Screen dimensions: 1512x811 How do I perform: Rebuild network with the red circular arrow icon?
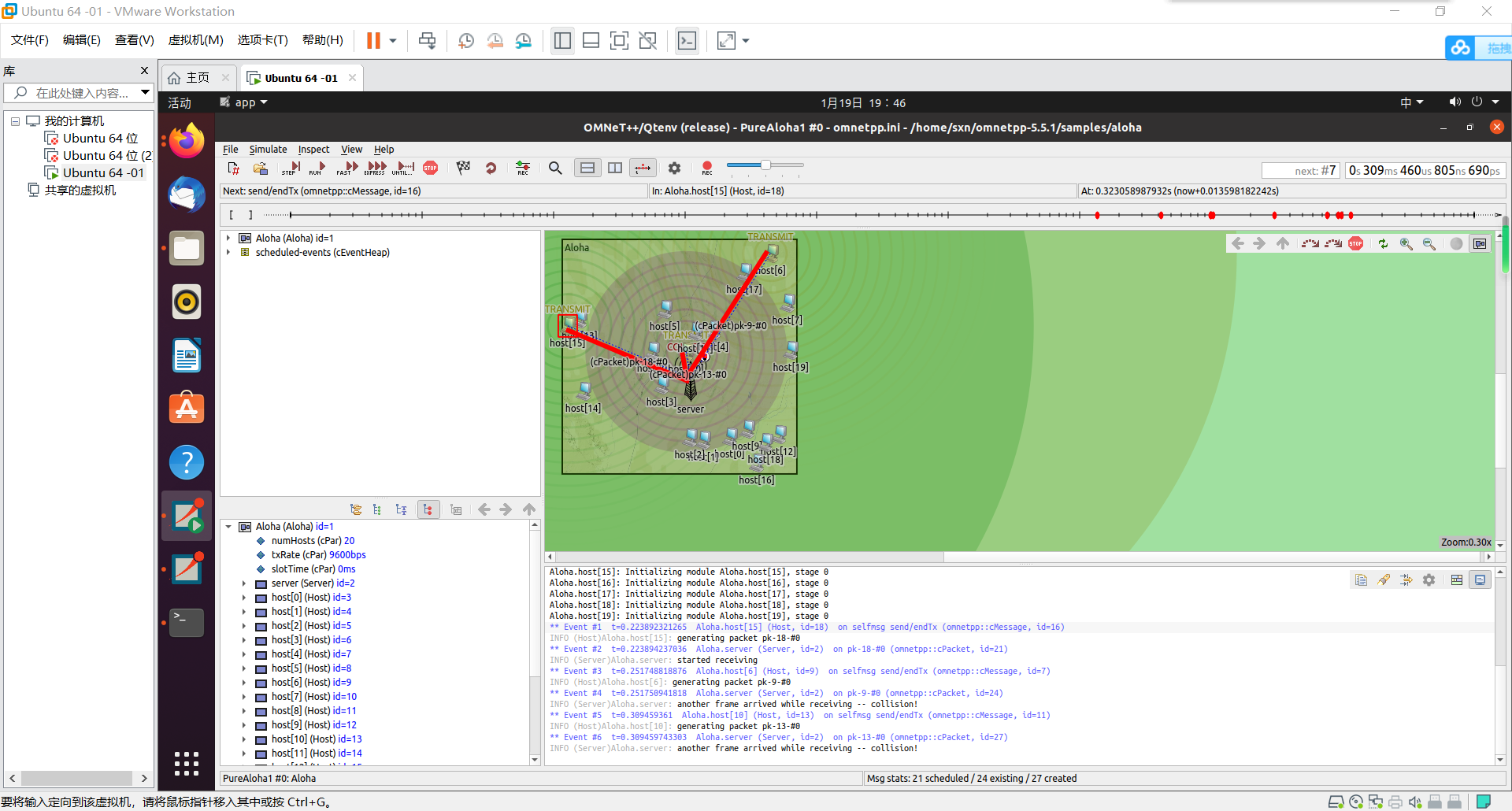click(x=491, y=168)
